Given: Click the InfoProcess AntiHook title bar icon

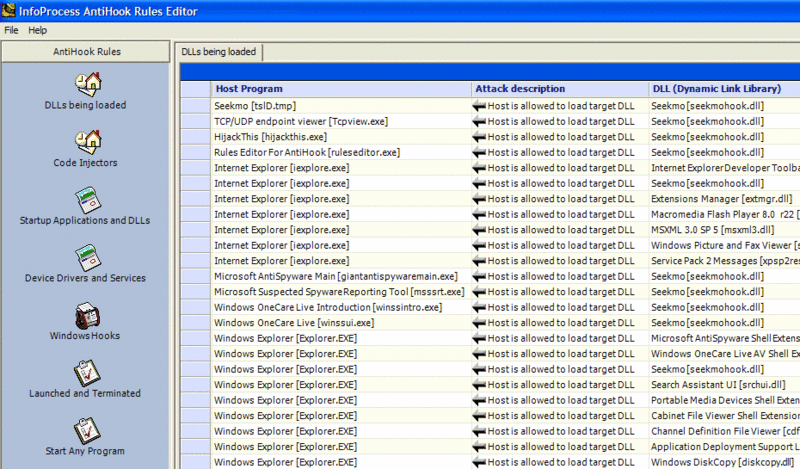Looking at the screenshot, I should click(x=9, y=10).
